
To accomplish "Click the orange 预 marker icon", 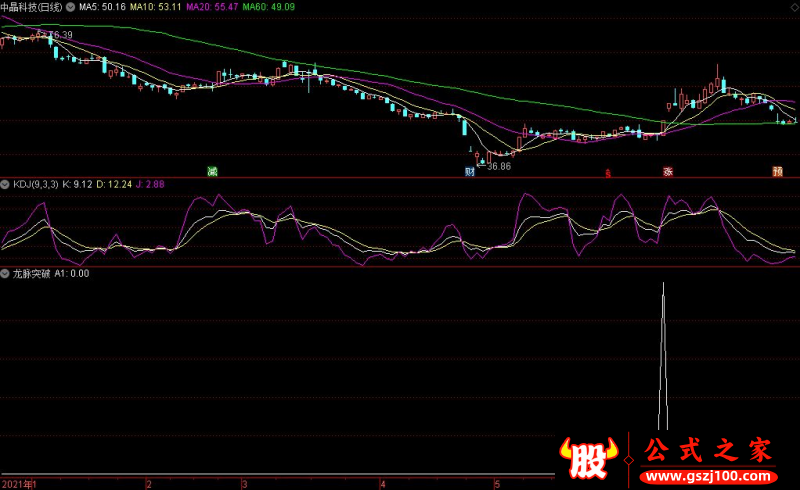I will (x=778, y=172).
